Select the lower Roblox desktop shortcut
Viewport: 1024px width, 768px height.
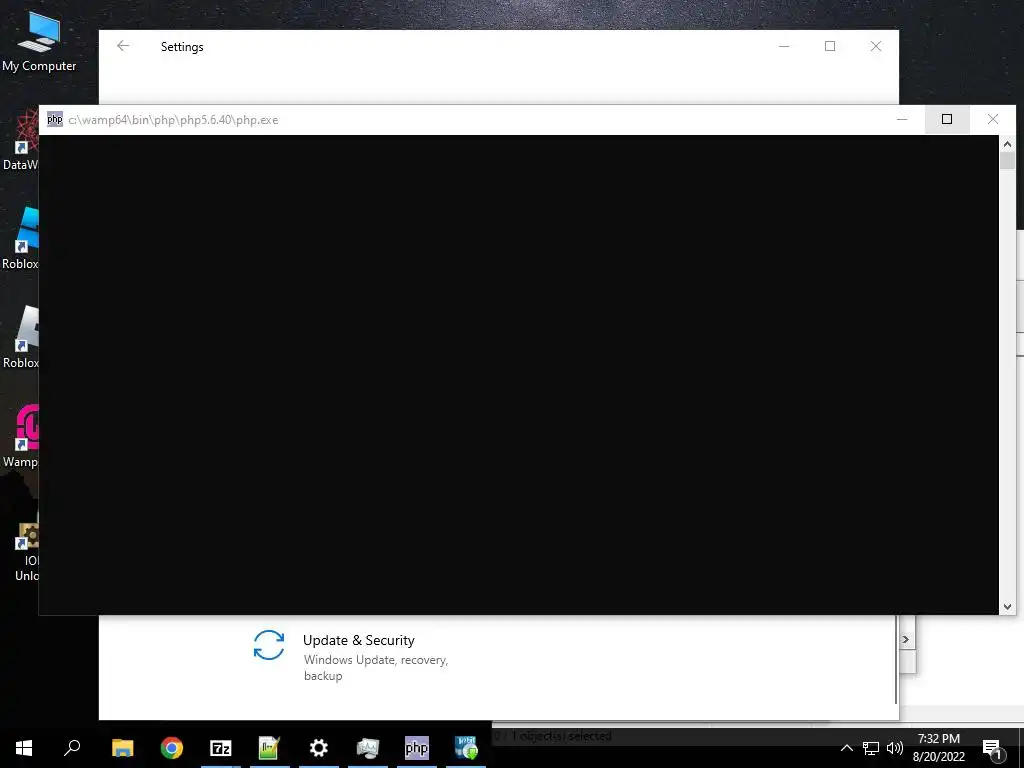tap(20, 338)
